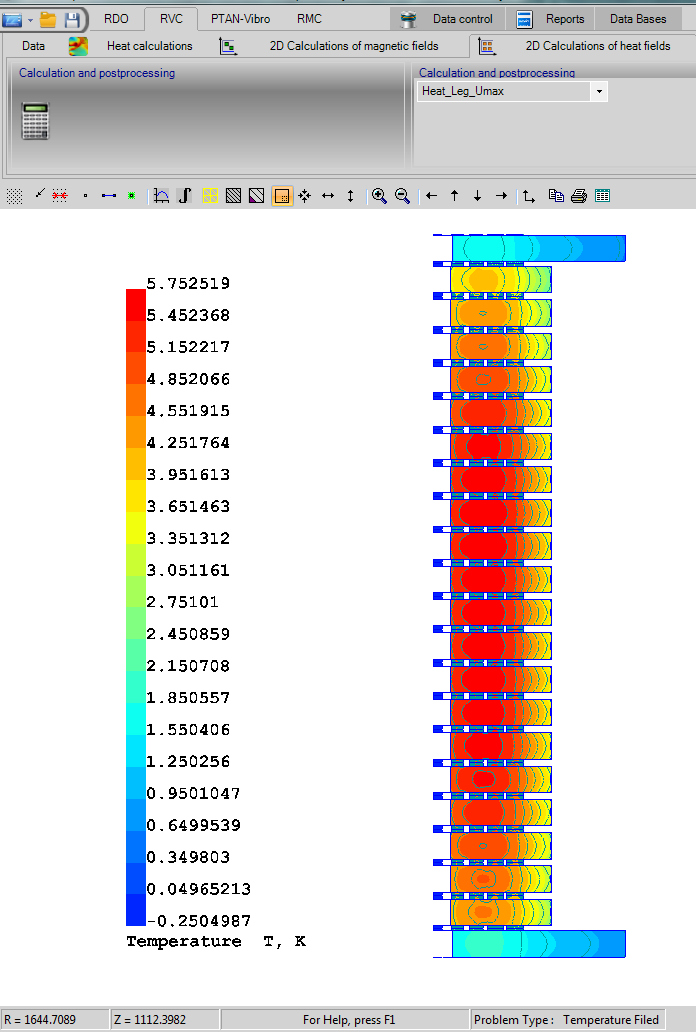This screenshot has height=1032, width=696.
Task: Click the curve plot graph tool
Action: (161, 195)
